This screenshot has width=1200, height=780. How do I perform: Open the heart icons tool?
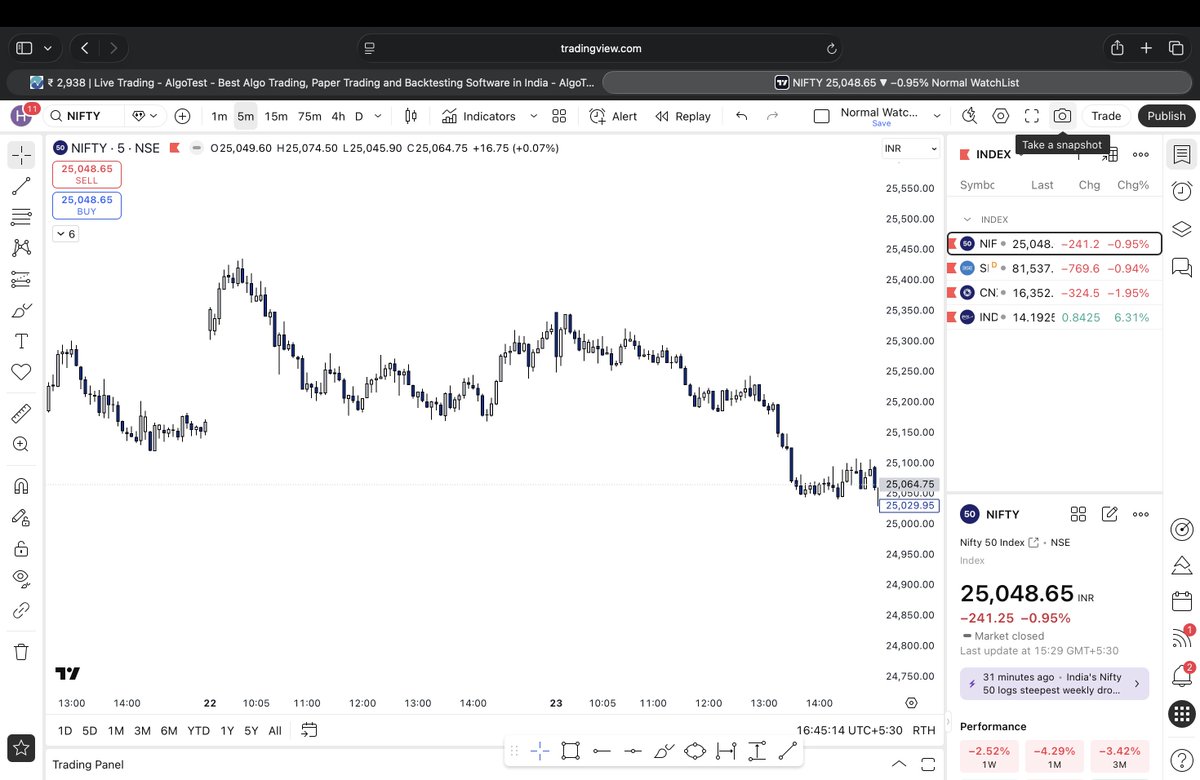point(21,372)
